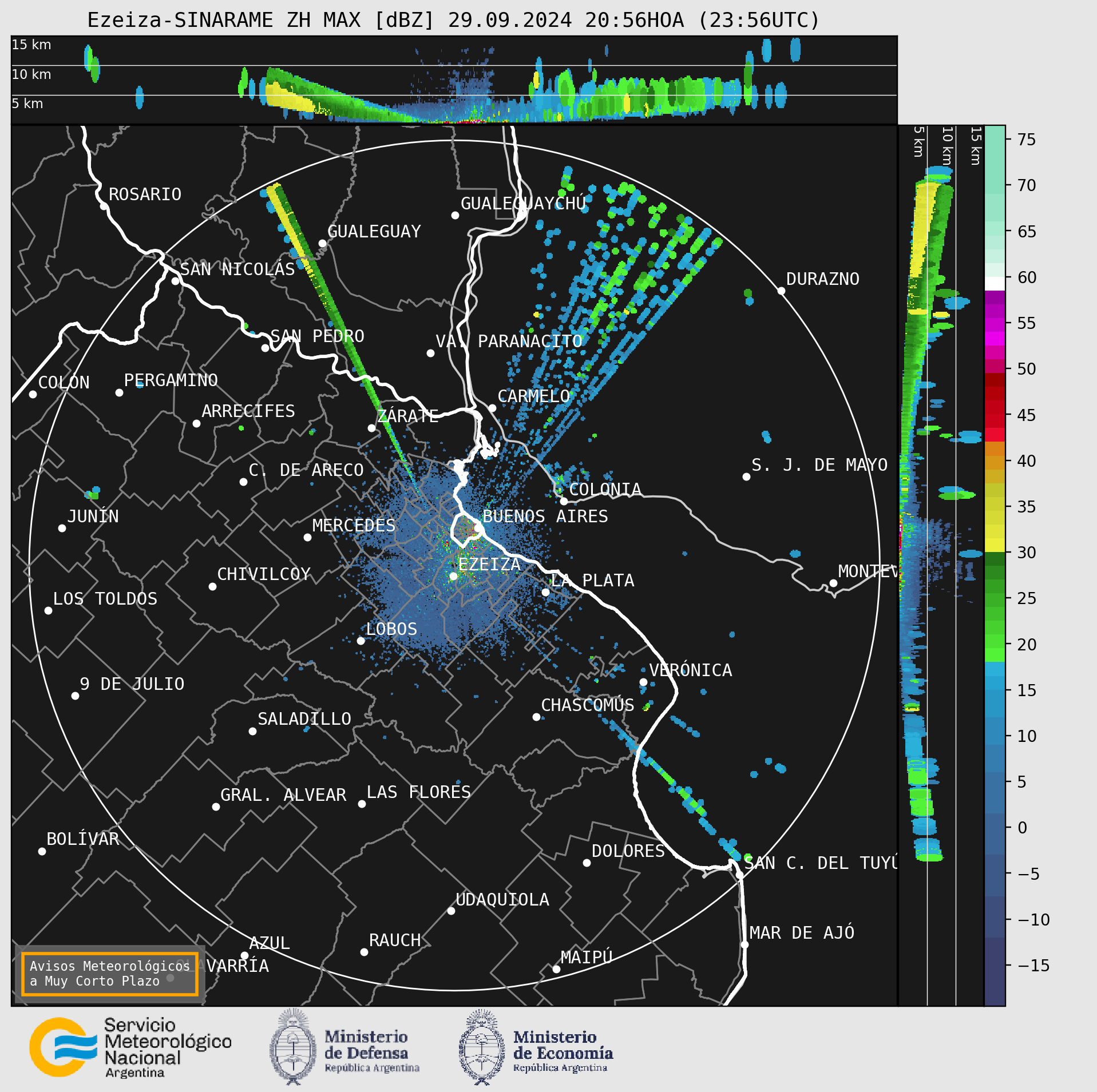
Task: Click the DURAZNO city label
Action: click(822, 279)
